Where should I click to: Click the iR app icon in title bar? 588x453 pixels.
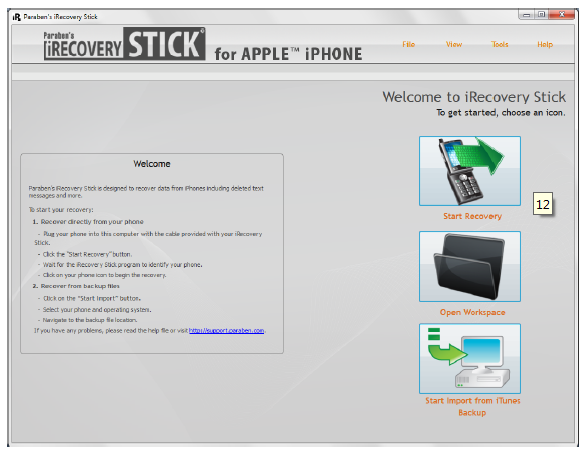click(16, 17)
